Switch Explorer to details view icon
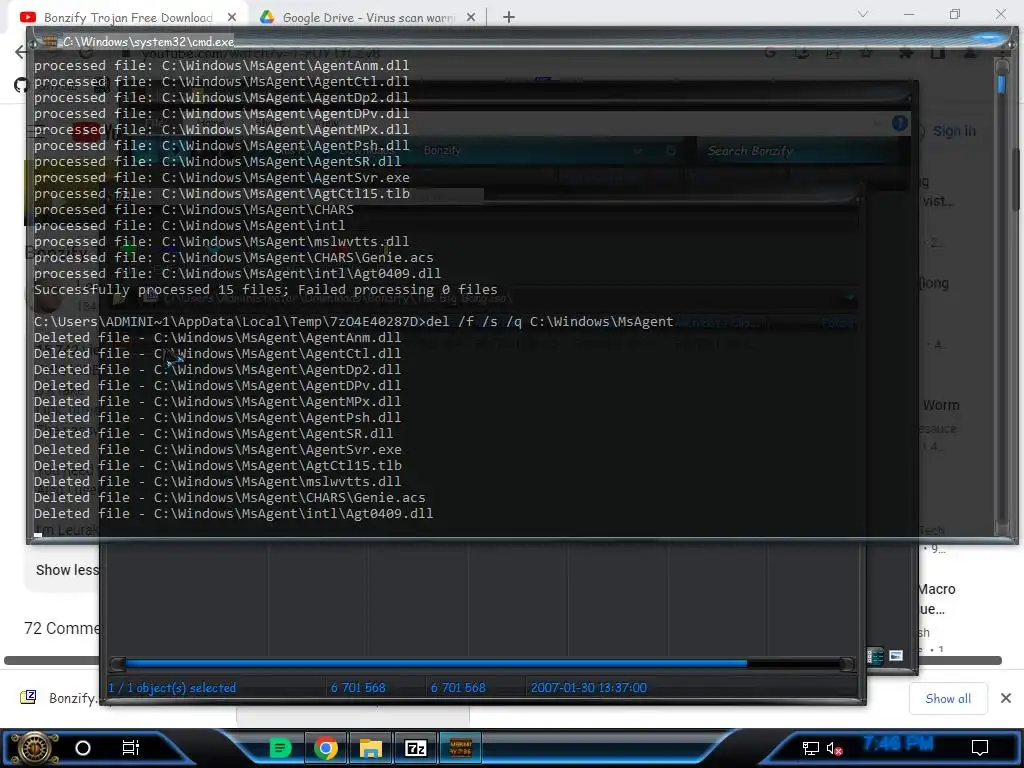The image size is (1024, 768). (x=875, y=656)
